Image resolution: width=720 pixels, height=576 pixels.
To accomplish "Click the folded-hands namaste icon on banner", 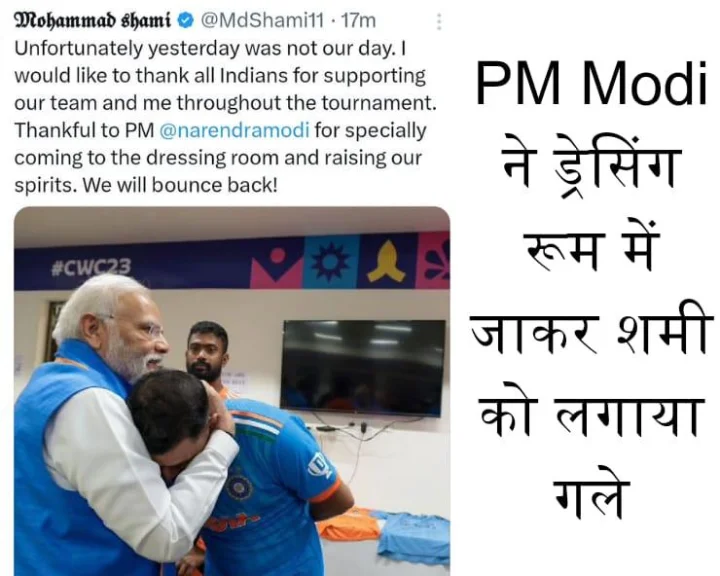I will [x=386, y=262].
